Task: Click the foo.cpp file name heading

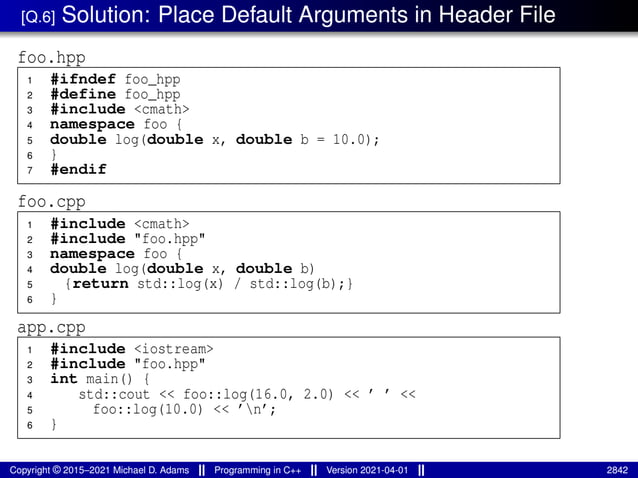Action: 52,201
